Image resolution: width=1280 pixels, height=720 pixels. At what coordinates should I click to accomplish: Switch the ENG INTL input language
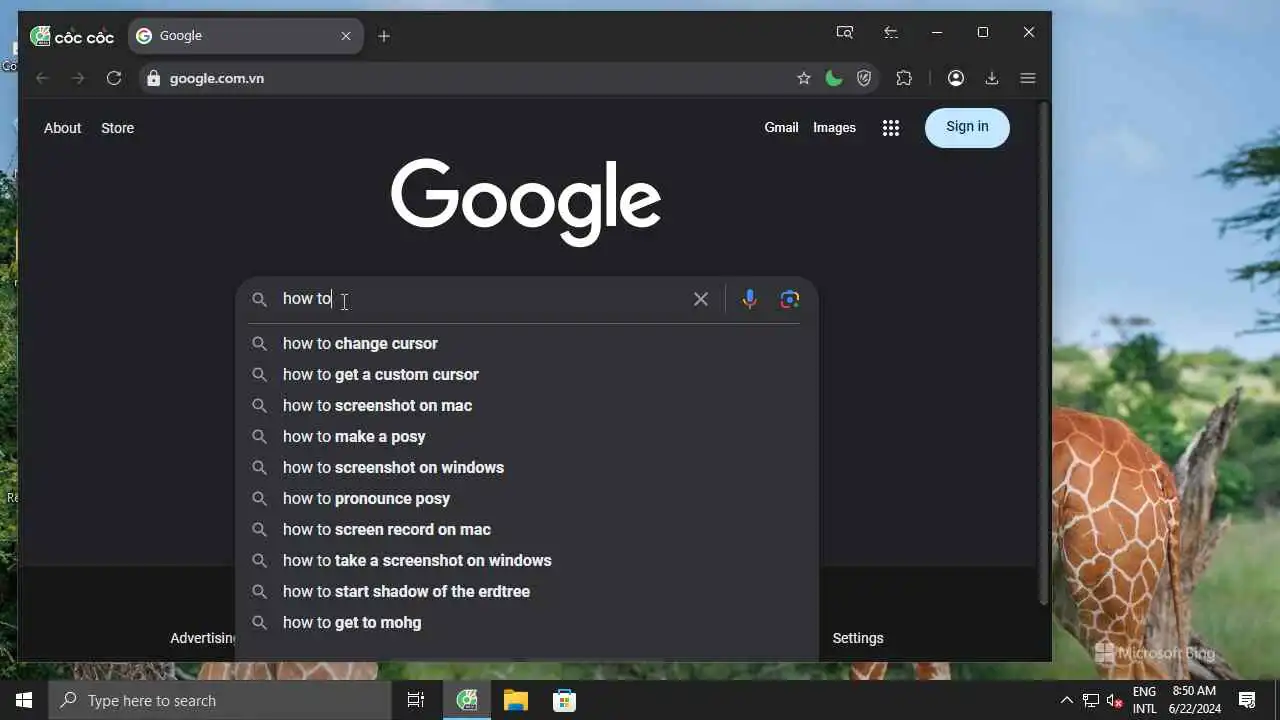click(1144, 700)
